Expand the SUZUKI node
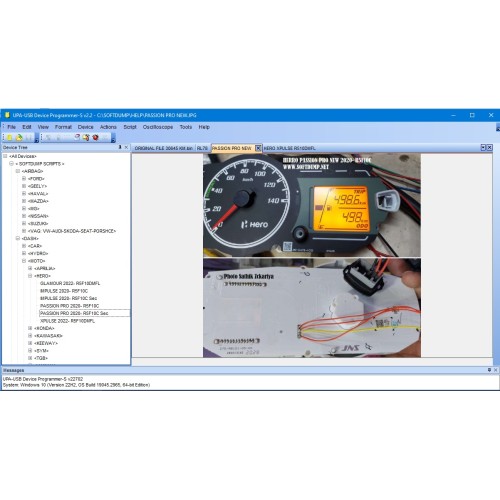The width and height of the screenshot is (500, 500). (24, 223)
